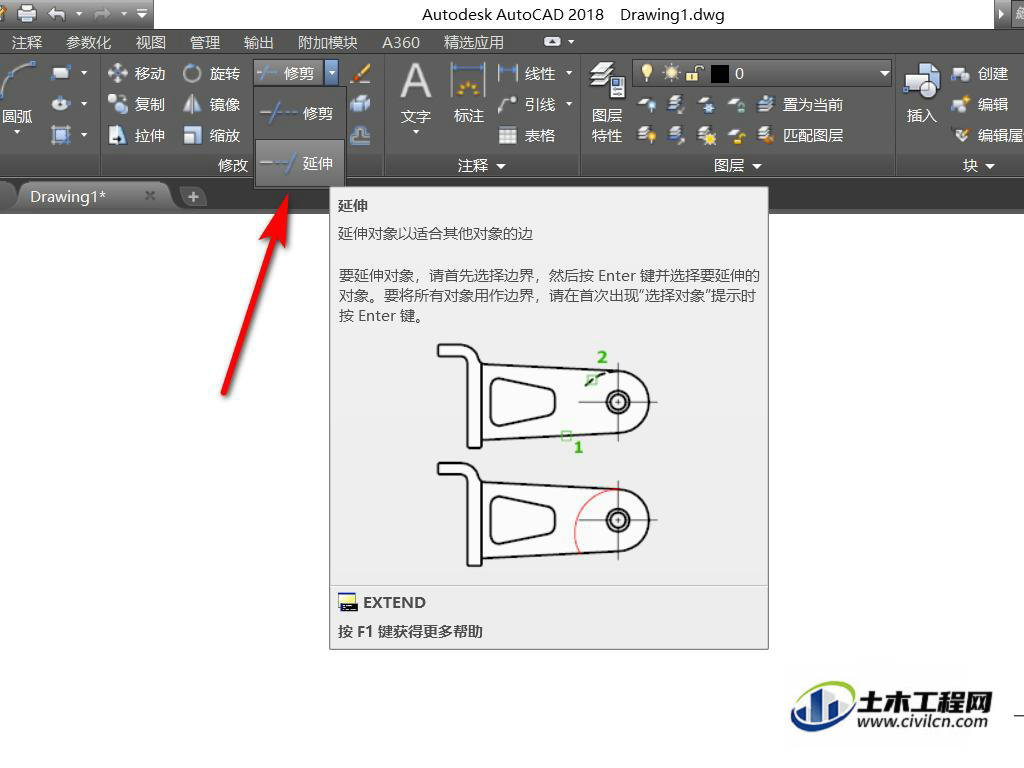
Task: Click the Ellipse draw tool icon
Action: point(61,104)
